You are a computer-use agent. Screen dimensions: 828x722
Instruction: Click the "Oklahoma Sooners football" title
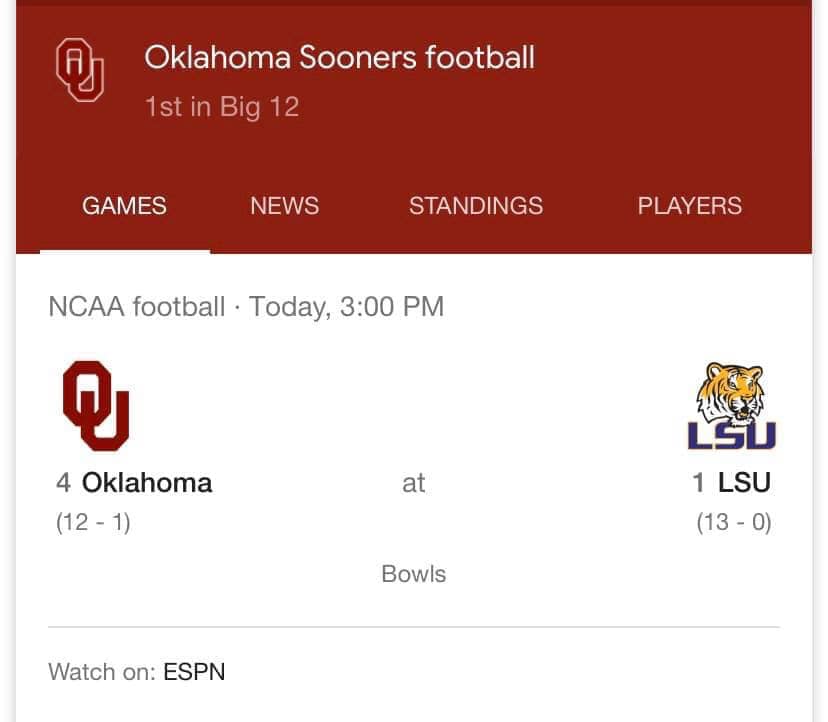339,57
